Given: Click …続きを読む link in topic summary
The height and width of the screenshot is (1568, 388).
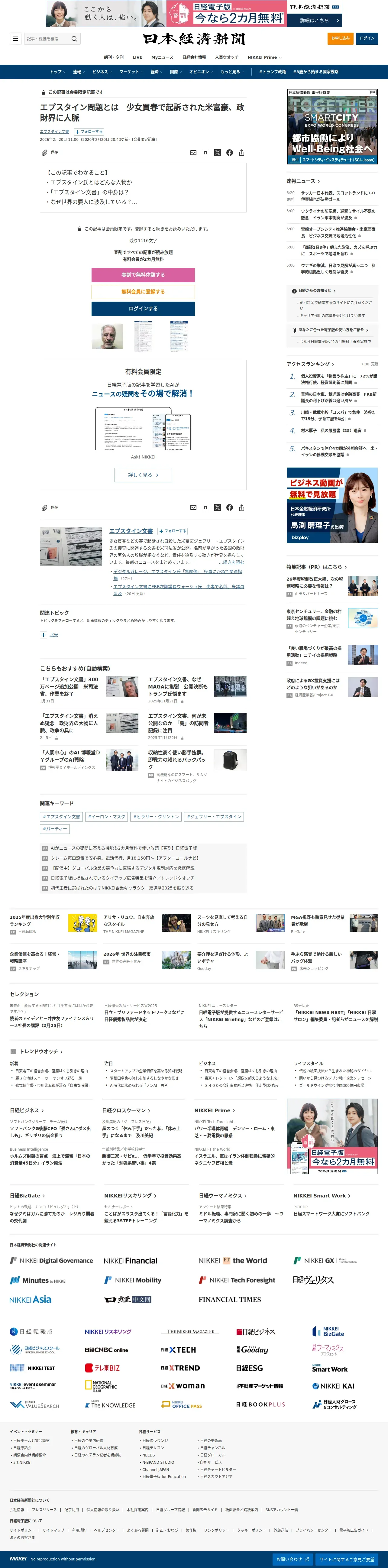Looking at the screenshot, I should coord(231,562).
